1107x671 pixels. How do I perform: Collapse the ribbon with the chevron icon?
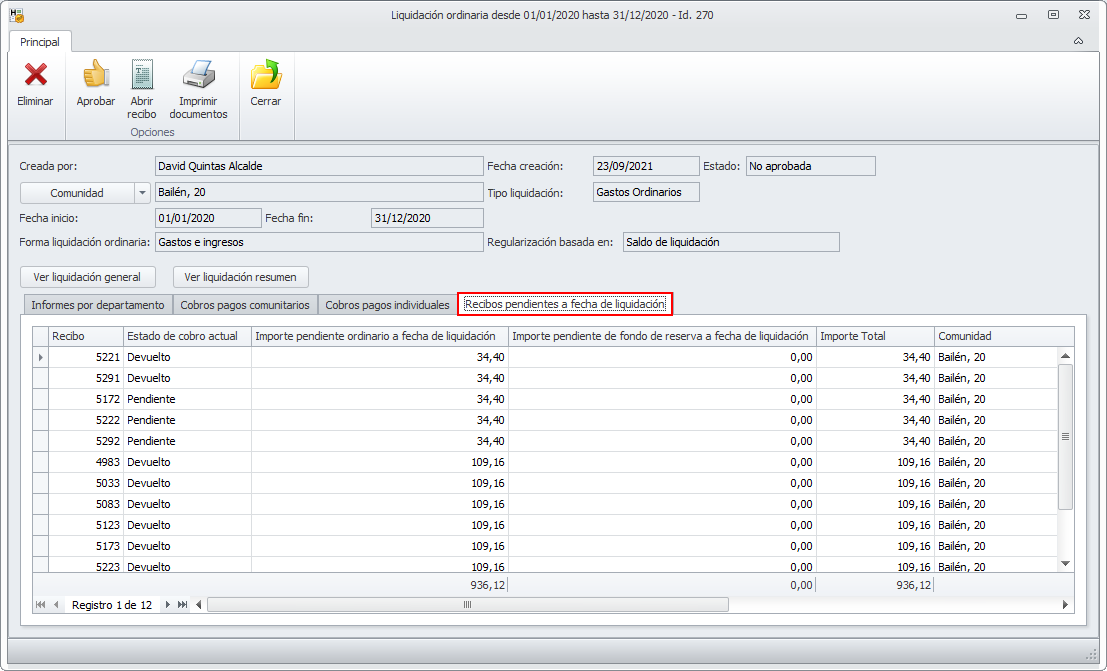(1078, 42)
